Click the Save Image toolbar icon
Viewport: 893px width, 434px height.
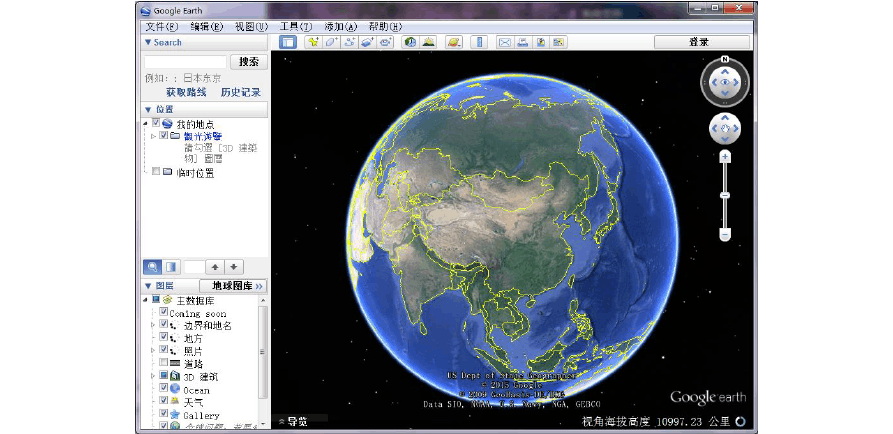540,42
